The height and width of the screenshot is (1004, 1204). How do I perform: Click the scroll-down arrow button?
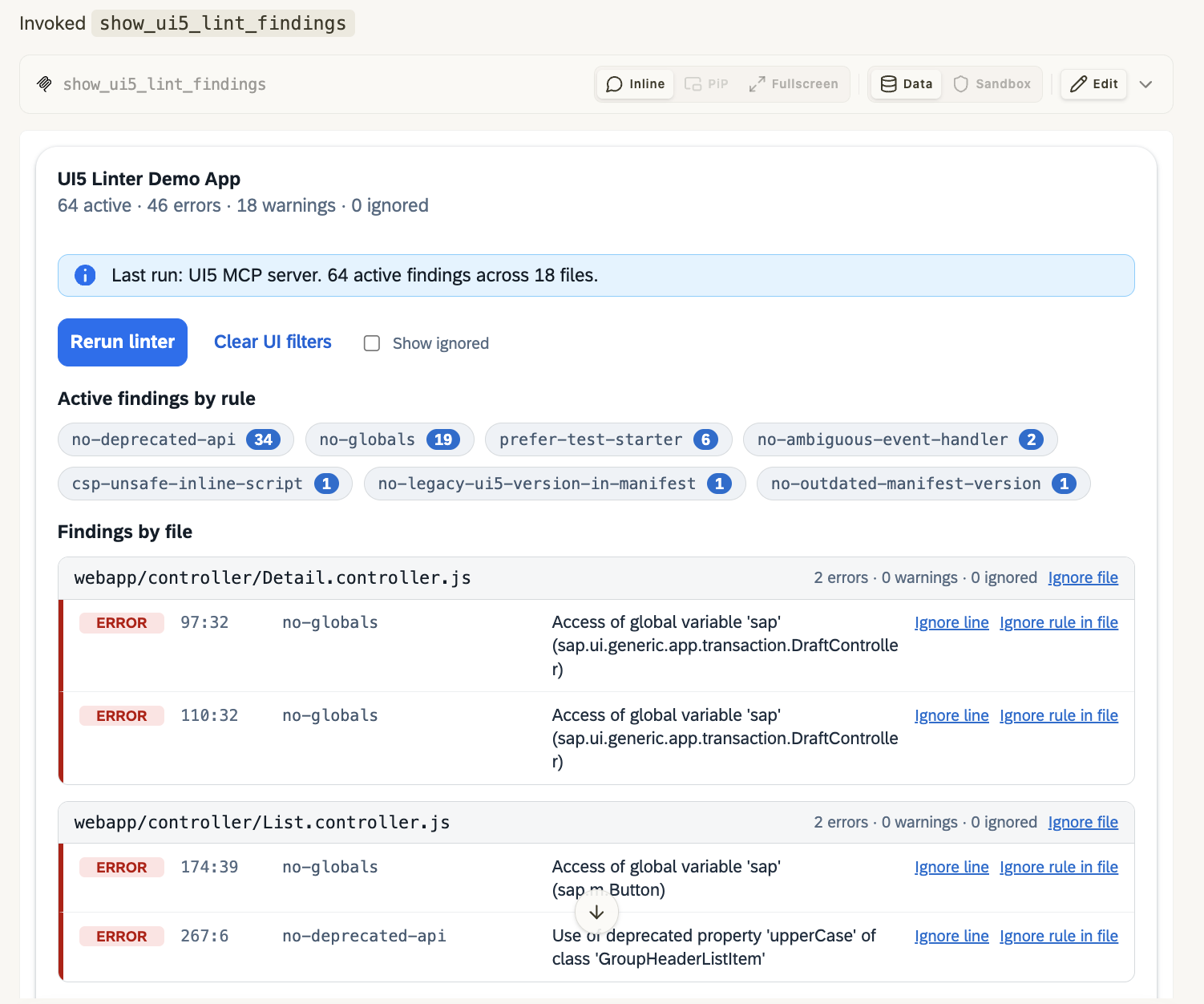pos(596,913)
